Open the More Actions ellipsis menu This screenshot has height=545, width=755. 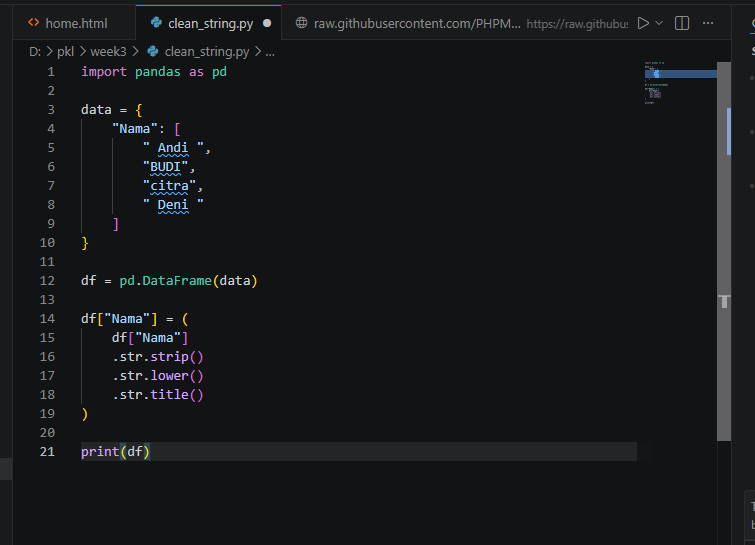(x=708, y=23)
